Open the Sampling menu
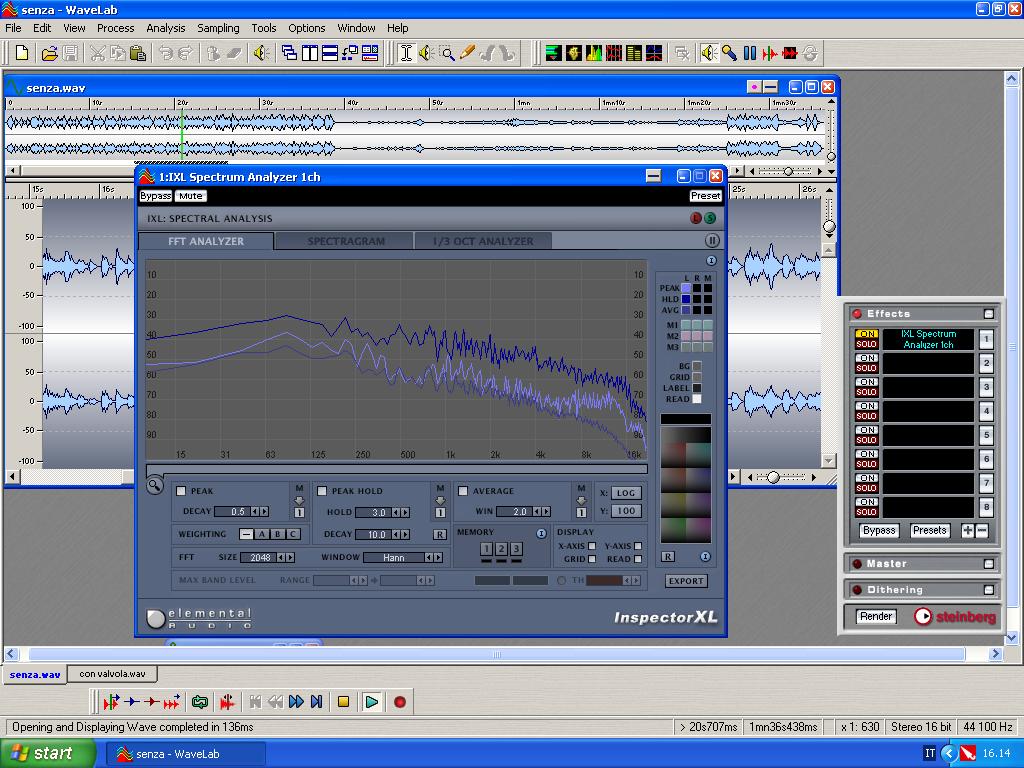This screenshot has width=1024, height=768. [x=218, y=28]
